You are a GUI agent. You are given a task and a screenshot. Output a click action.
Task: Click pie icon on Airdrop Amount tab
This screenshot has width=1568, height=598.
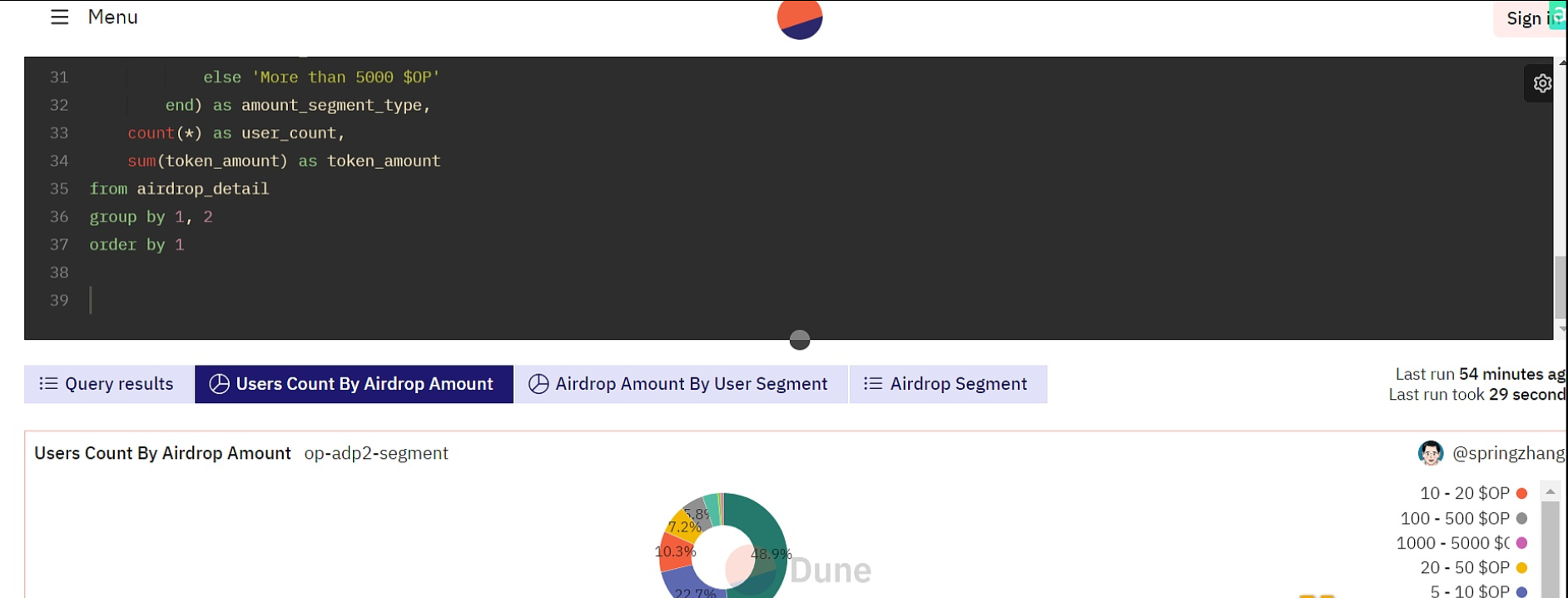click(538, 384)
